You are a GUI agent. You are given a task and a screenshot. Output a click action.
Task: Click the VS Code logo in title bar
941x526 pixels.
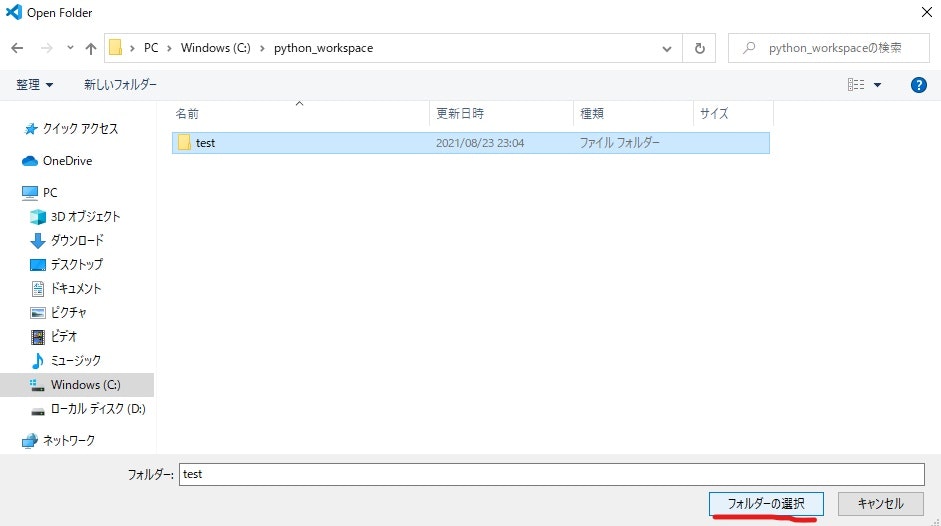pyautogui.click(x=13, y=12)
